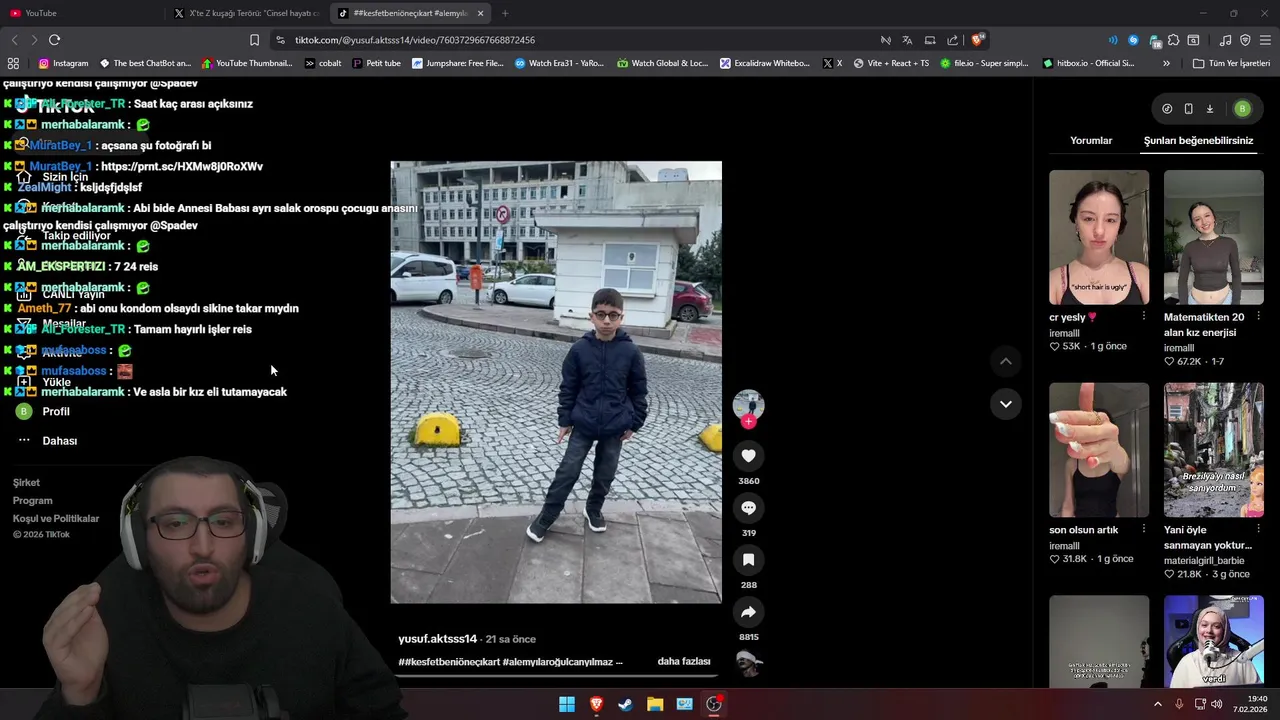This screenshot has height=720, width=1280.
Task: Share the video via the 8815 arrow
Action: click(748, 612)
